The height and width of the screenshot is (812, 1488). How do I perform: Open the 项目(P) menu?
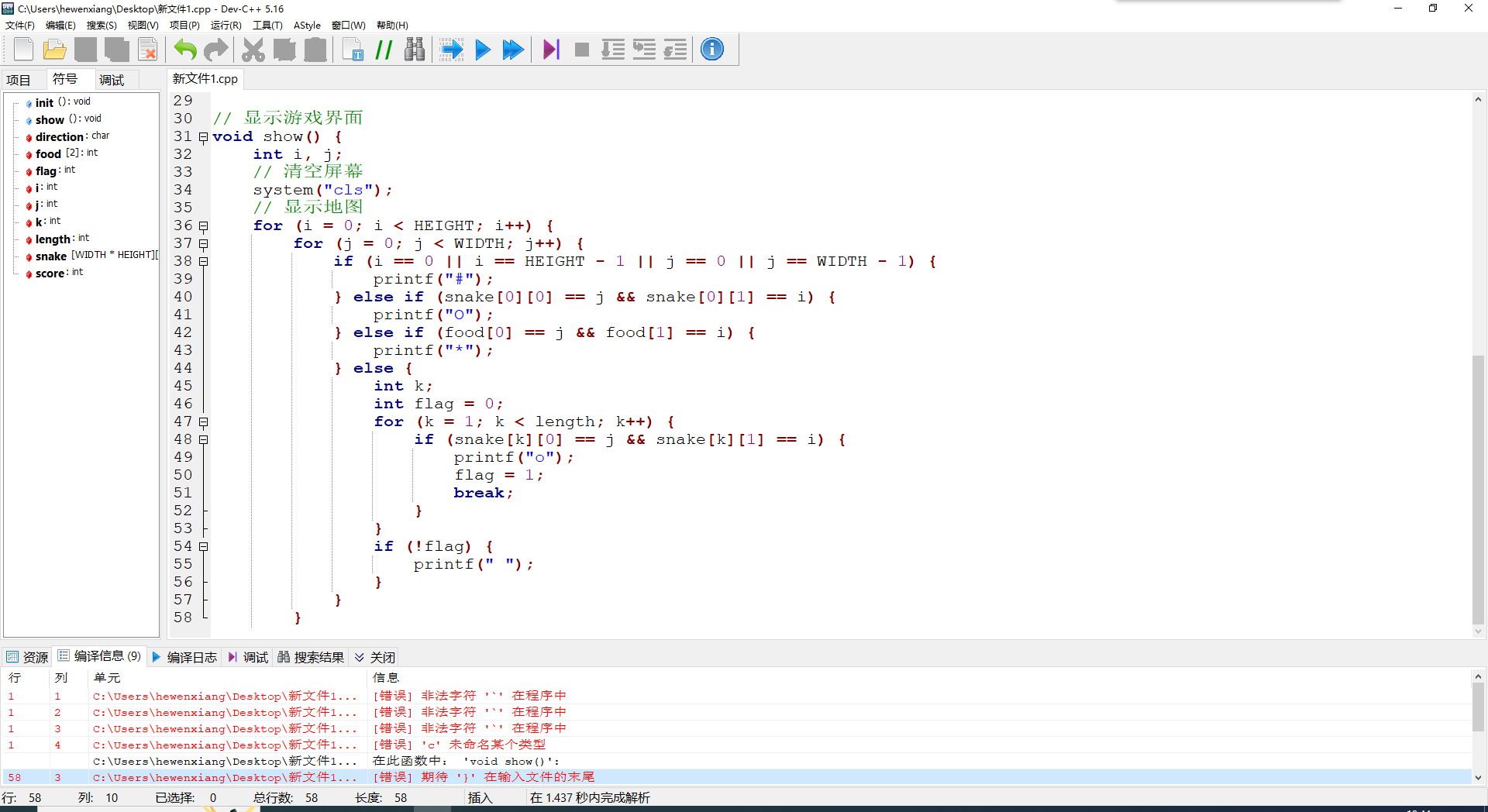point(184,26)
